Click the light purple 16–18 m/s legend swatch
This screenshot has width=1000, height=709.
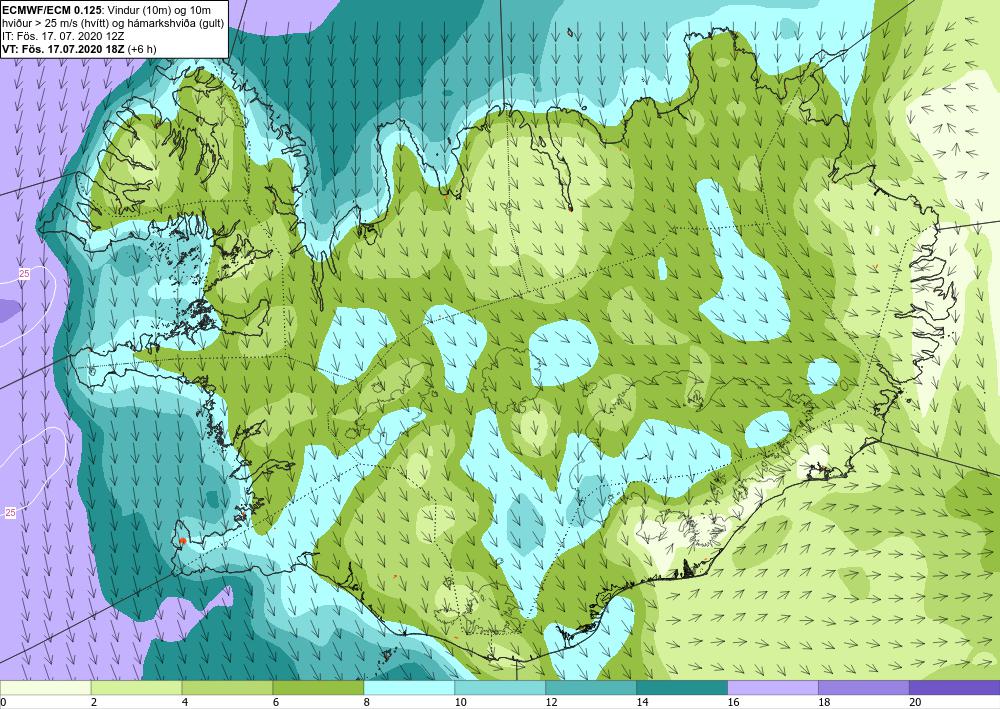click(772, 688)
